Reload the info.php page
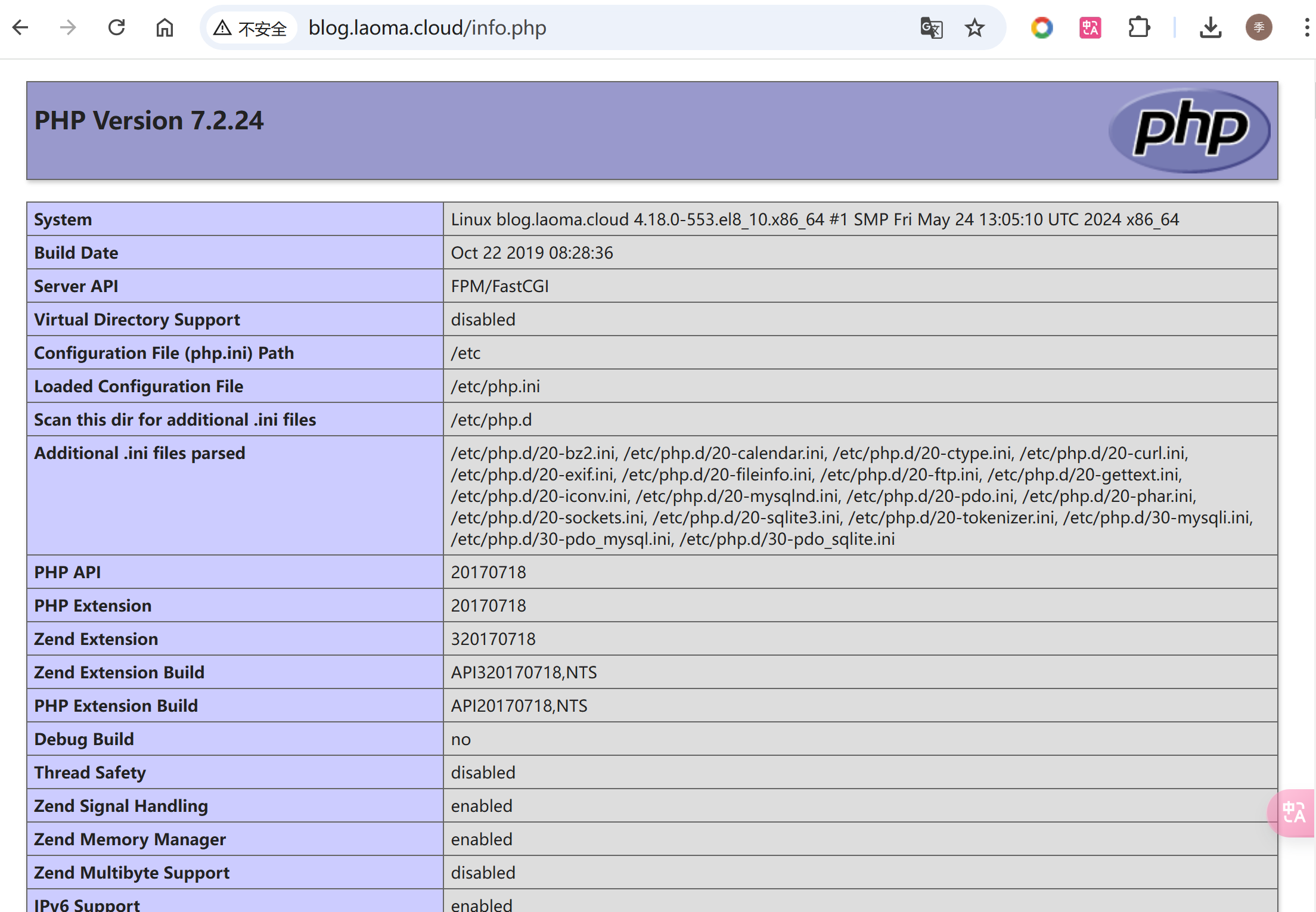Viewport: 1316px width, 912px height. click(116, 27)
